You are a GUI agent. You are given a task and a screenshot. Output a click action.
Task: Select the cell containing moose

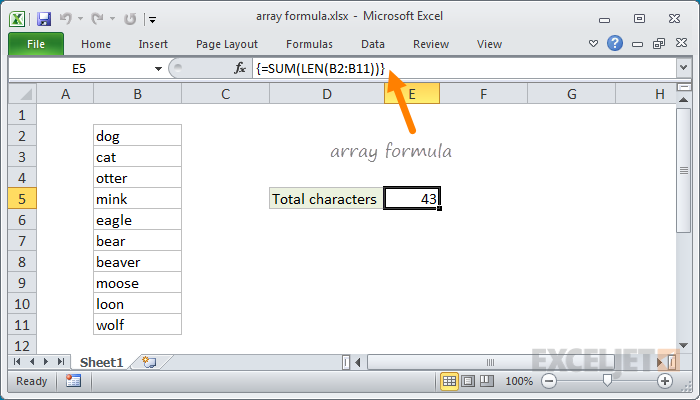138,283
